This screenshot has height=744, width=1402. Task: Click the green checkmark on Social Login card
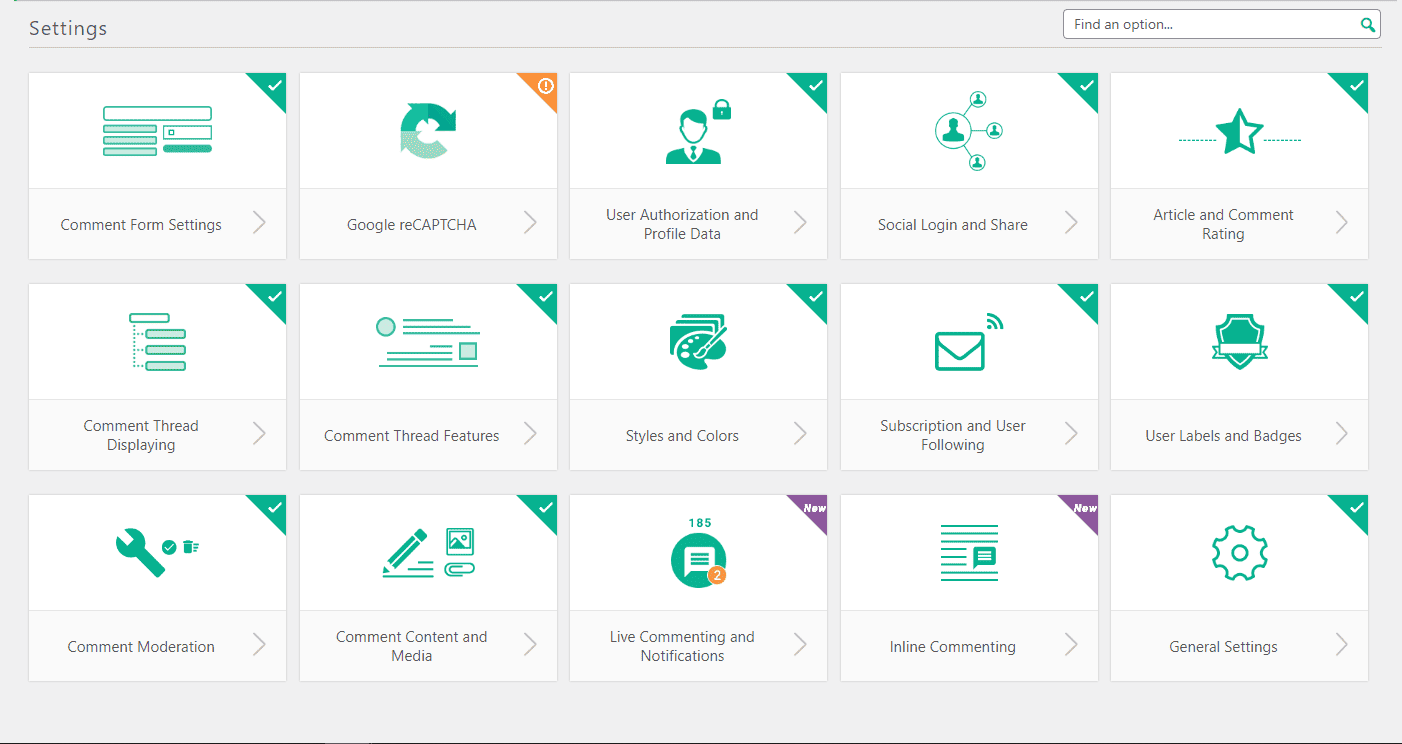tap(1086, 86)
